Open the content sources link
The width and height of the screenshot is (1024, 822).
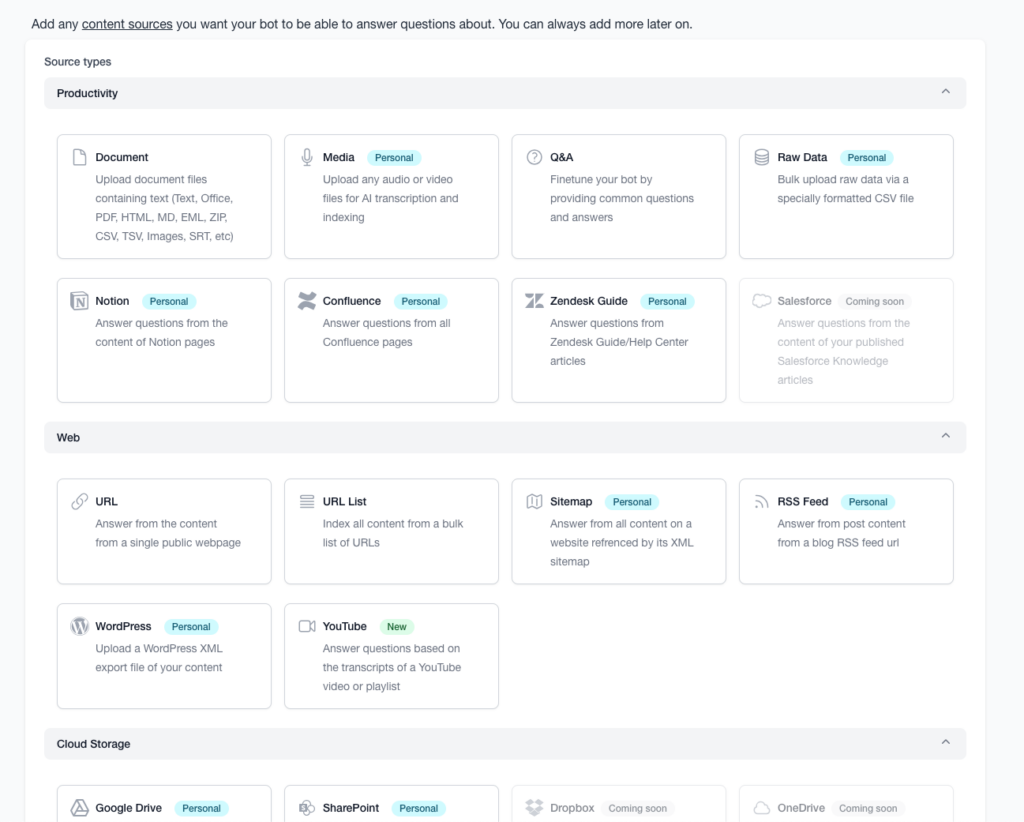pyautogui.click(x=127, y=24)
